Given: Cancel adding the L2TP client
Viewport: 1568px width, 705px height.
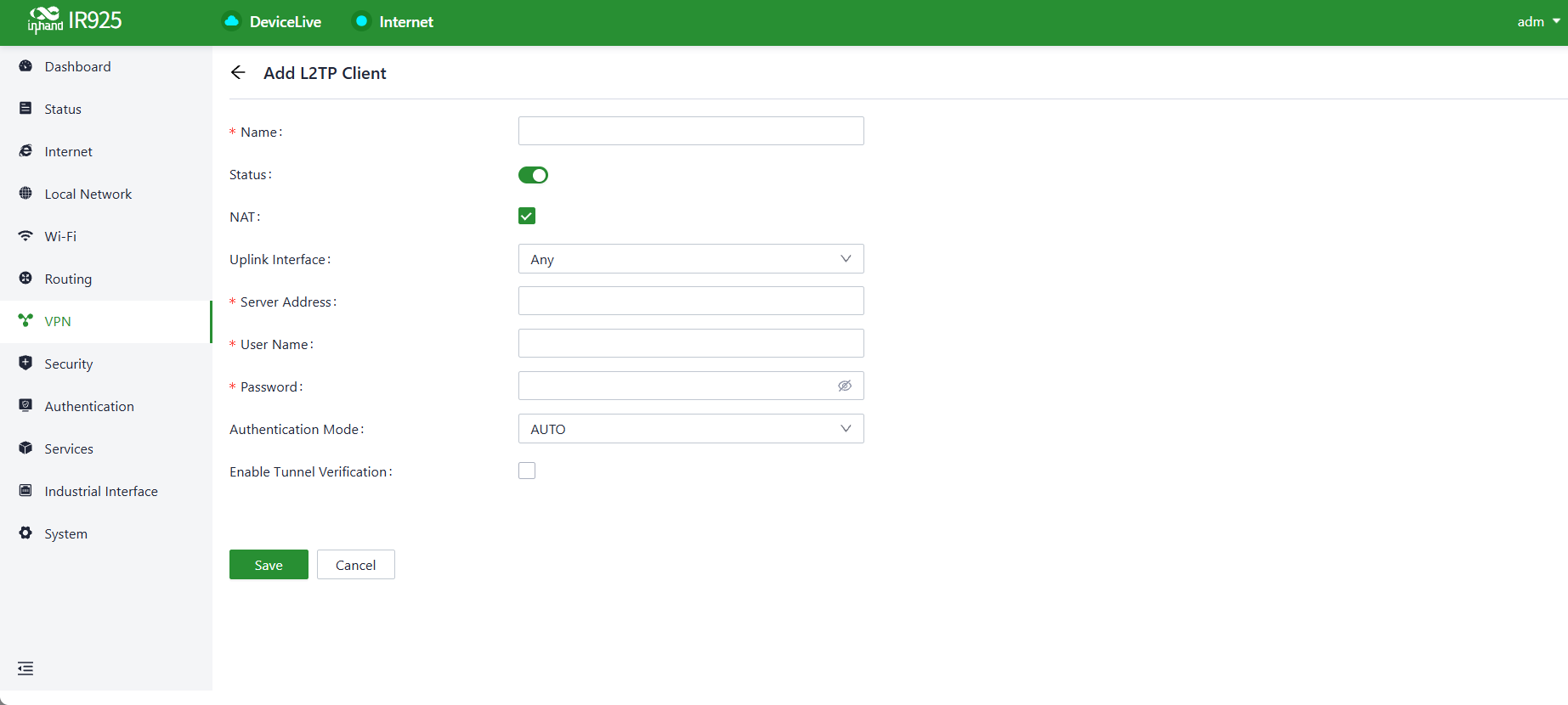Looking at the screenshot, I should click(x=356, y=565).
